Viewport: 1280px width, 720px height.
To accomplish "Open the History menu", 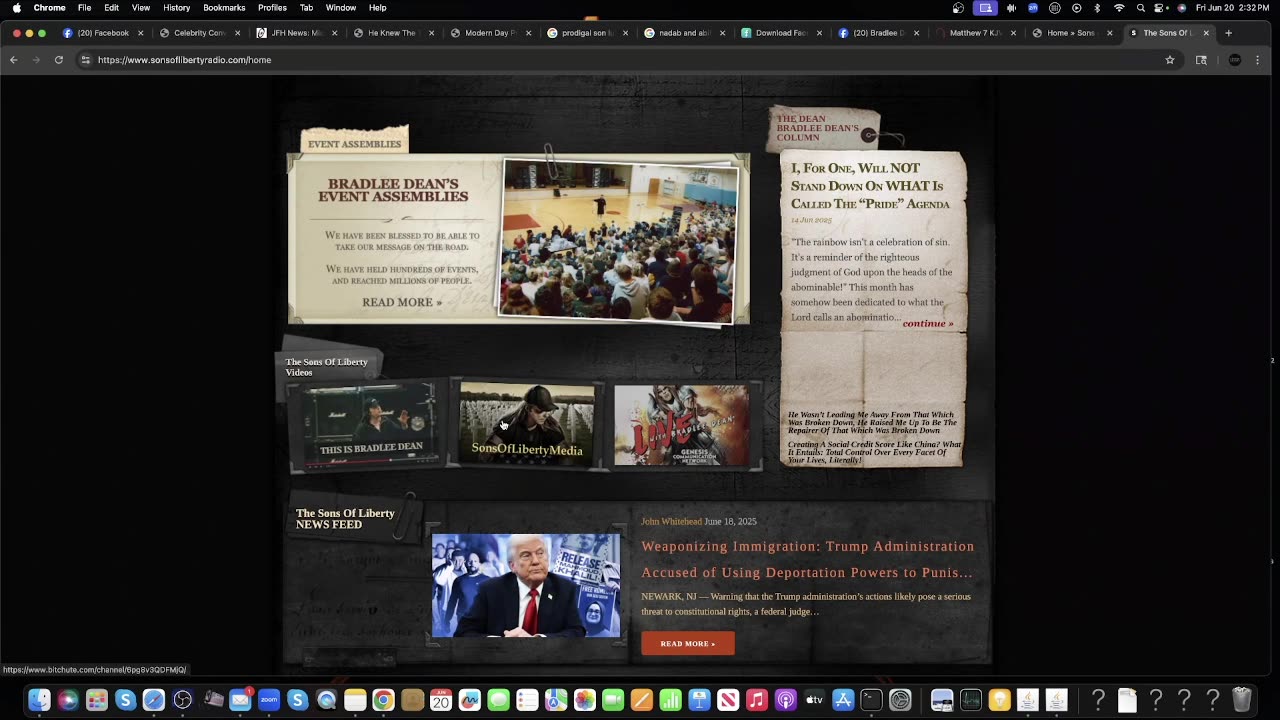I will [176, 8].
